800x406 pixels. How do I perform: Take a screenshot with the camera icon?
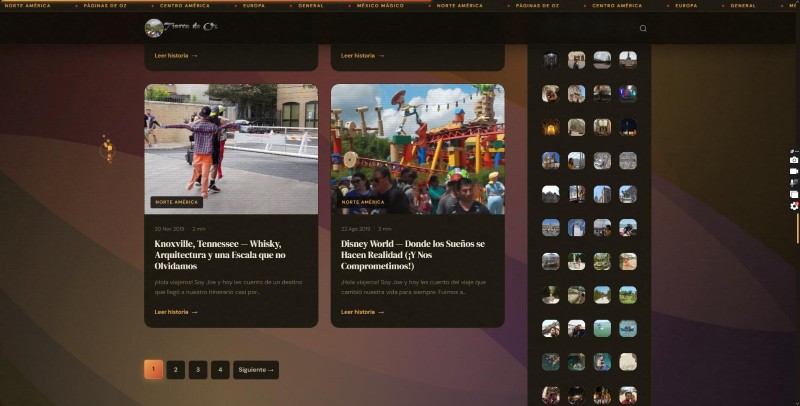(794, 160)
